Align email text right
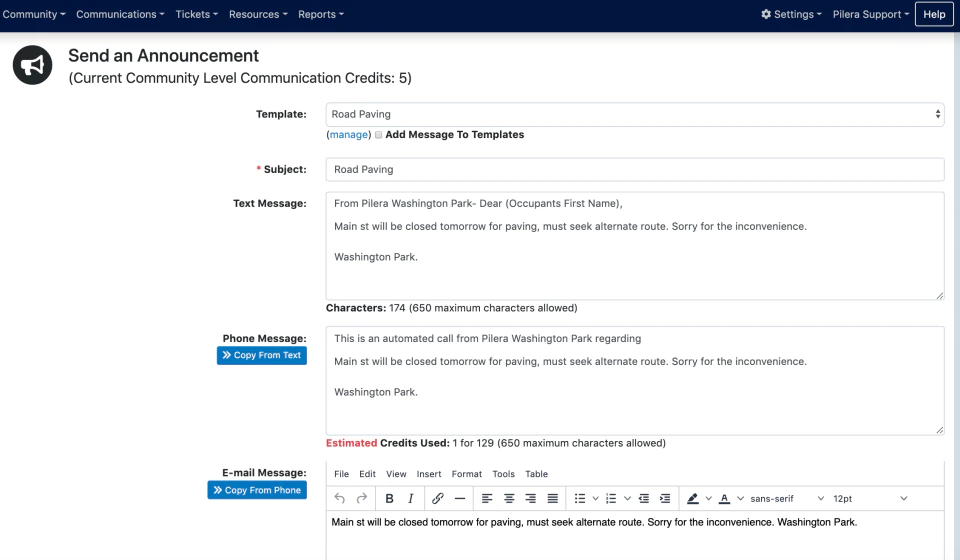This screenshot has width=960, height=560. point(531,499)
